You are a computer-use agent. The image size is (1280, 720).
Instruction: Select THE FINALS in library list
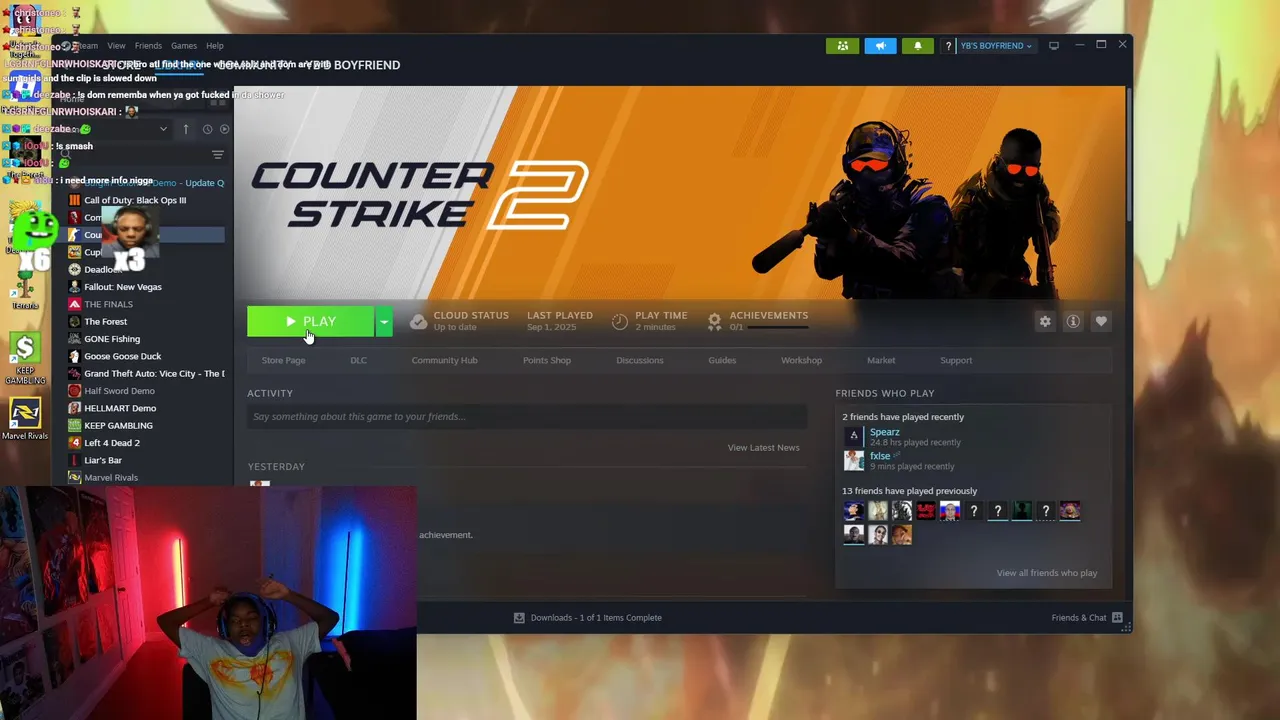[x=145, y=304]
